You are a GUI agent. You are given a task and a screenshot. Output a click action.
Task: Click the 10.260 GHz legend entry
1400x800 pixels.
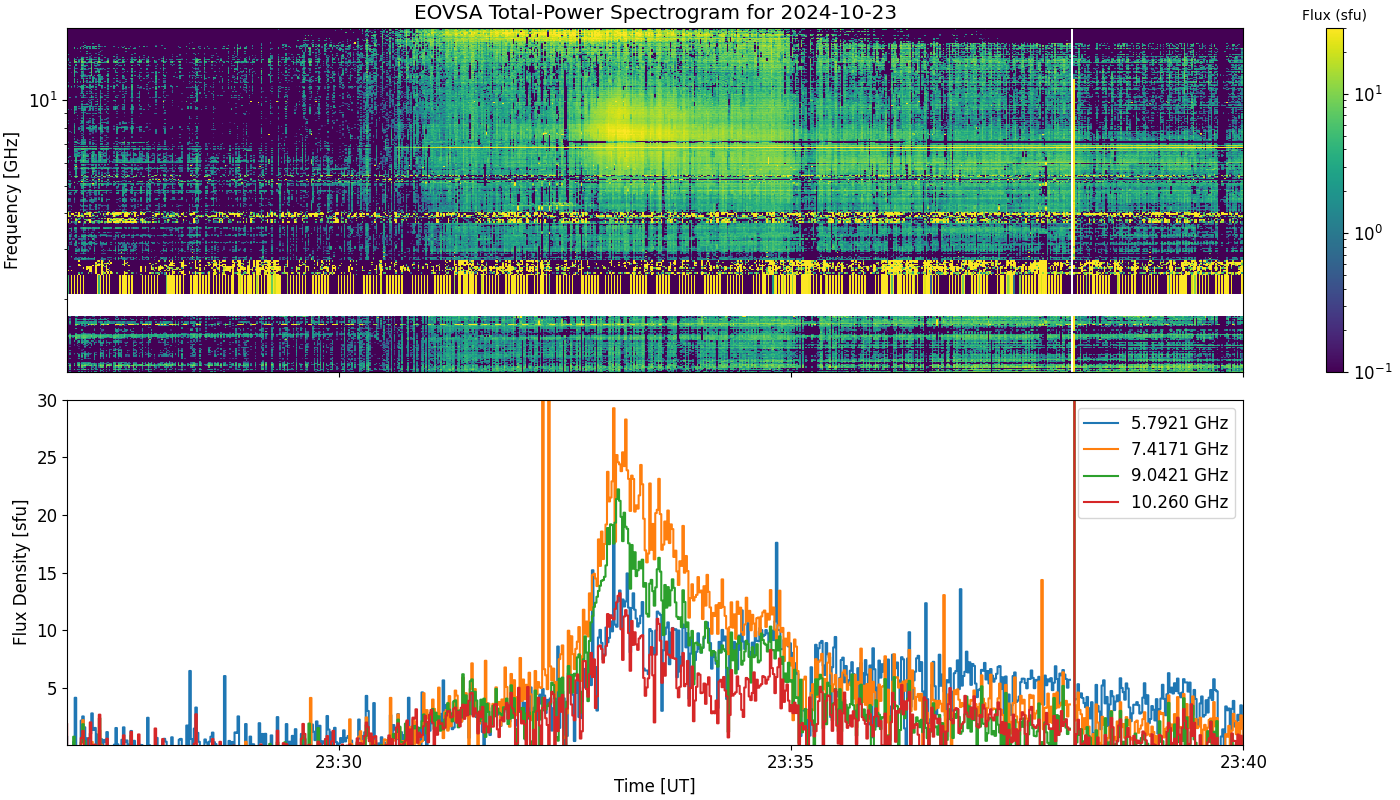pyautogui.click(x=1156, y=502)
